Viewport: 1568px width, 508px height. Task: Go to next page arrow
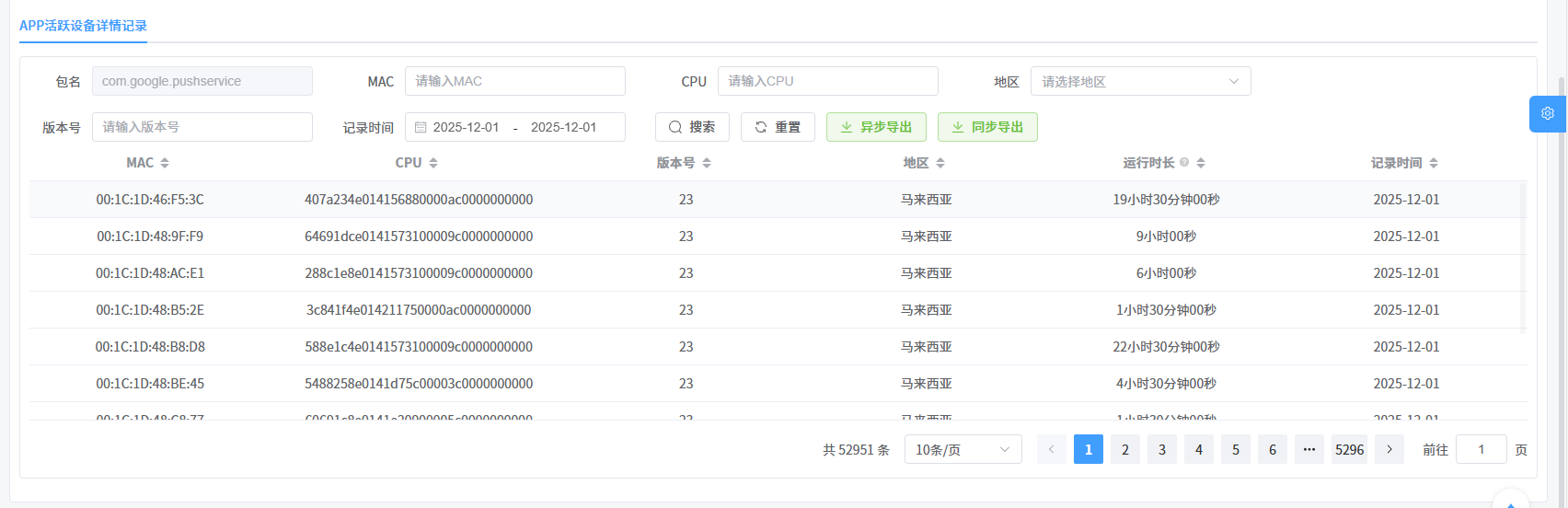[1389, 449]
